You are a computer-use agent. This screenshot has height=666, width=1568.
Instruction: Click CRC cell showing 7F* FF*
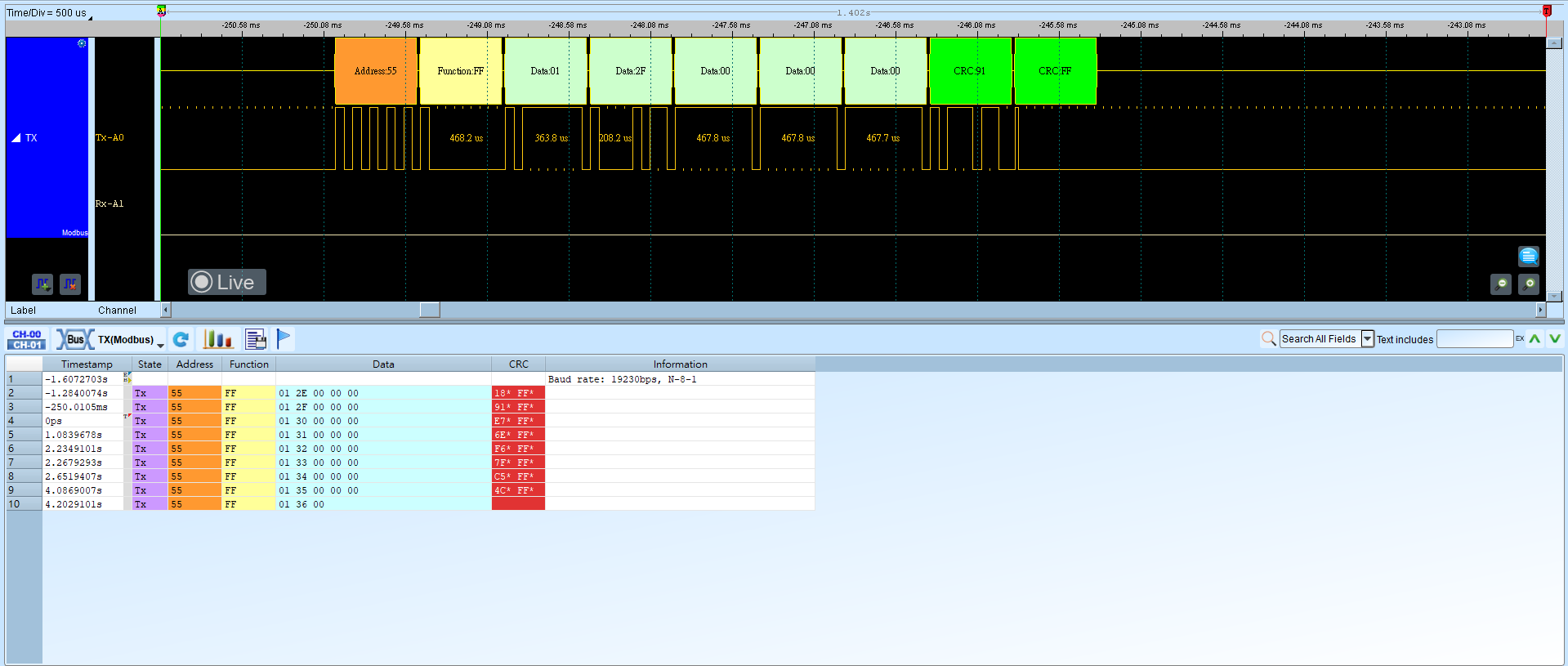click(x=518, y=463)
